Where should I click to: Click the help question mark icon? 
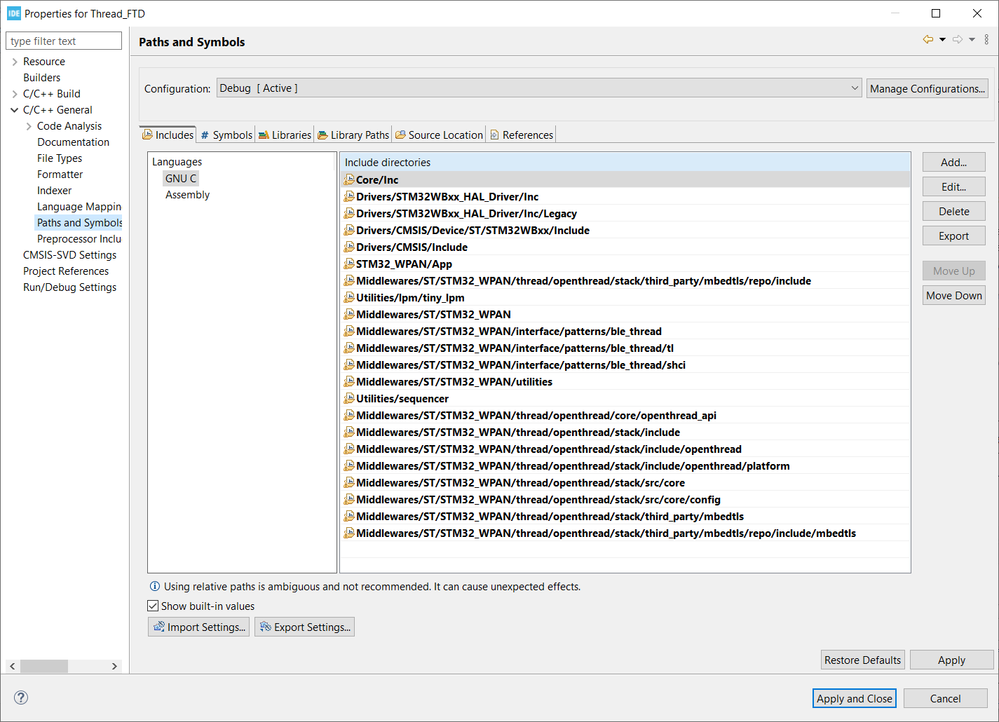pos(21,698)
